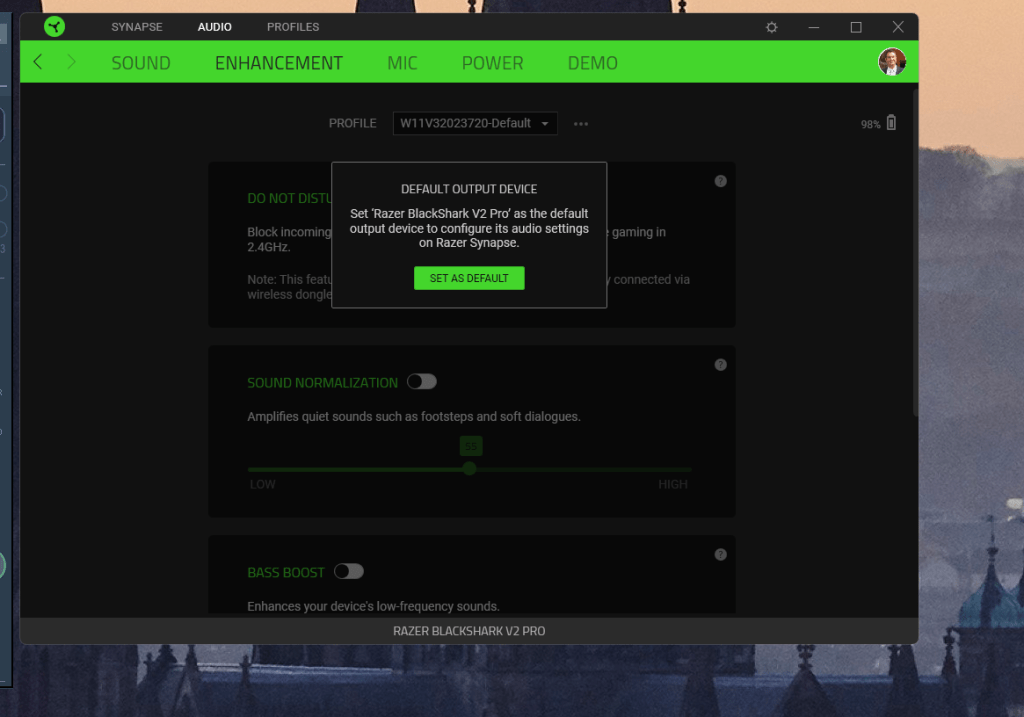The width and height of the screenshot is (1024, 717).
Task: Open settings with the gear icon
Action: pos(771,27)
